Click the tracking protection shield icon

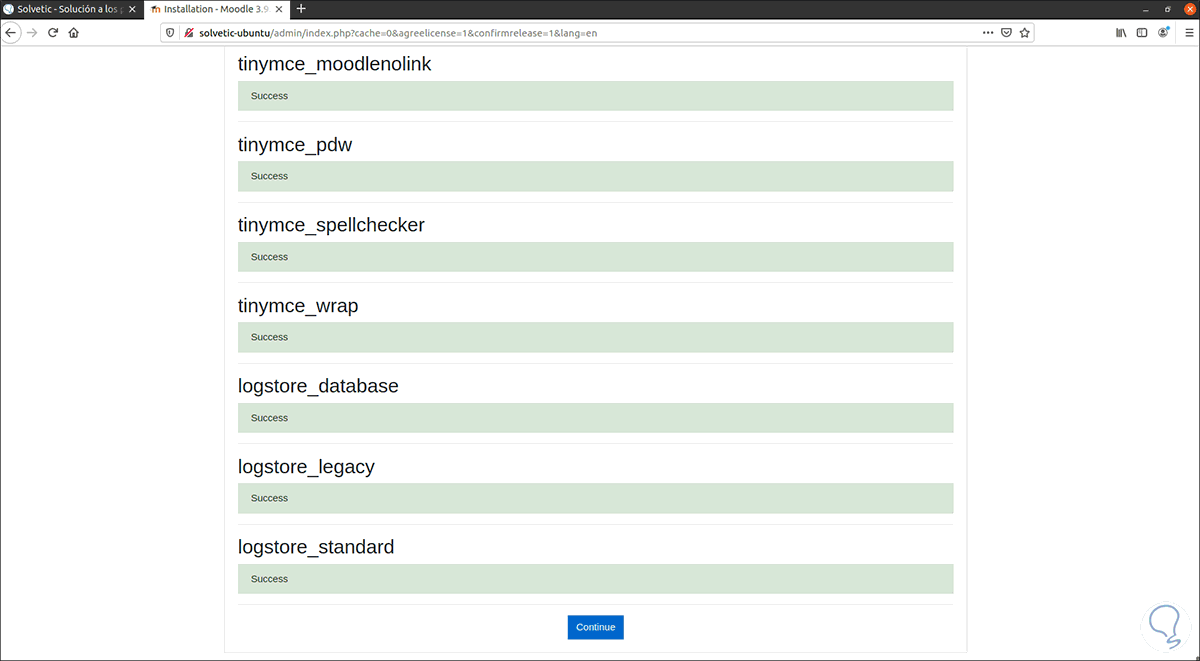click(x=170, y=32)
